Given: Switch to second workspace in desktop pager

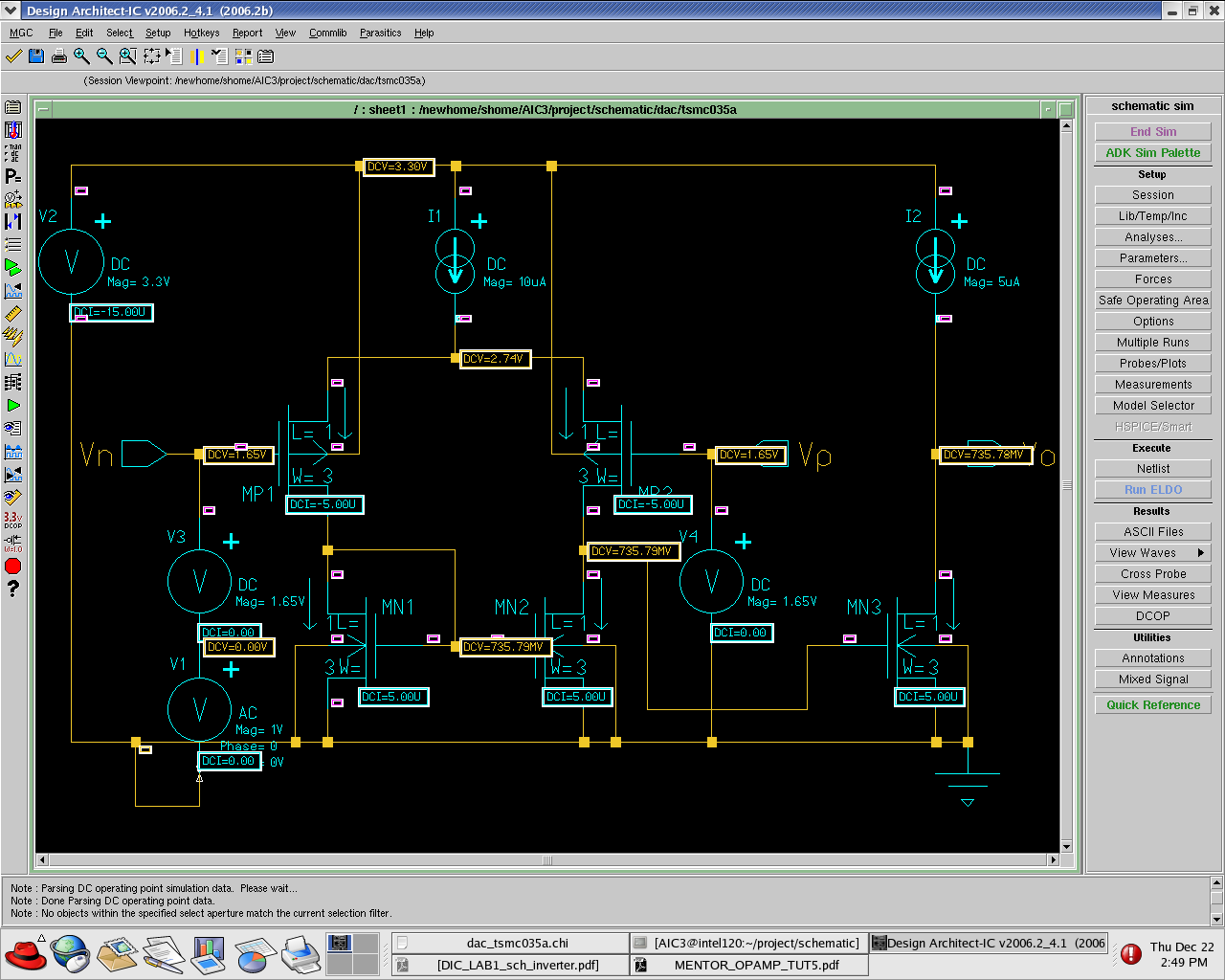Looking at the screenshot, I should [x=365, y=943].
